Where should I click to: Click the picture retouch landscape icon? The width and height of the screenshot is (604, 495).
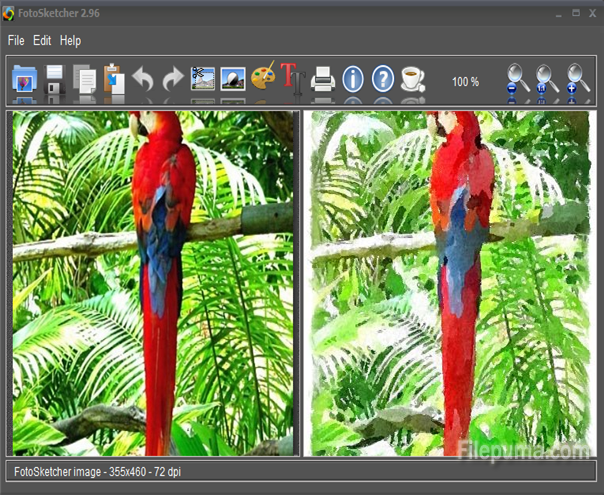[x=233, y=79]
